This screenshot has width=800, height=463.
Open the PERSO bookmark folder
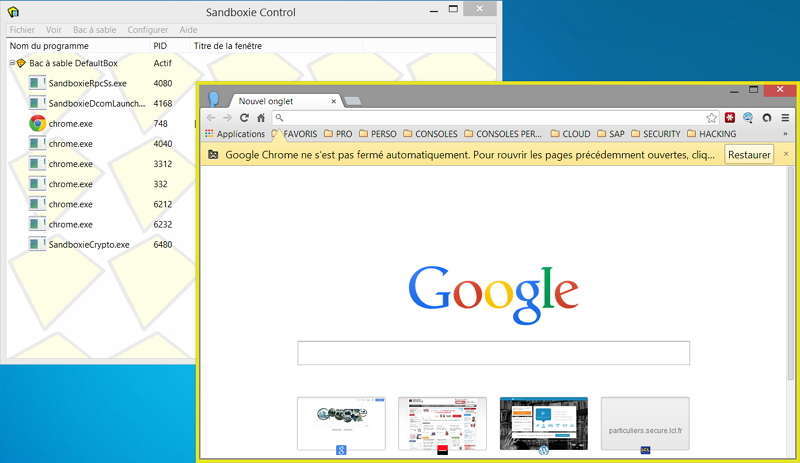point(378,134)
